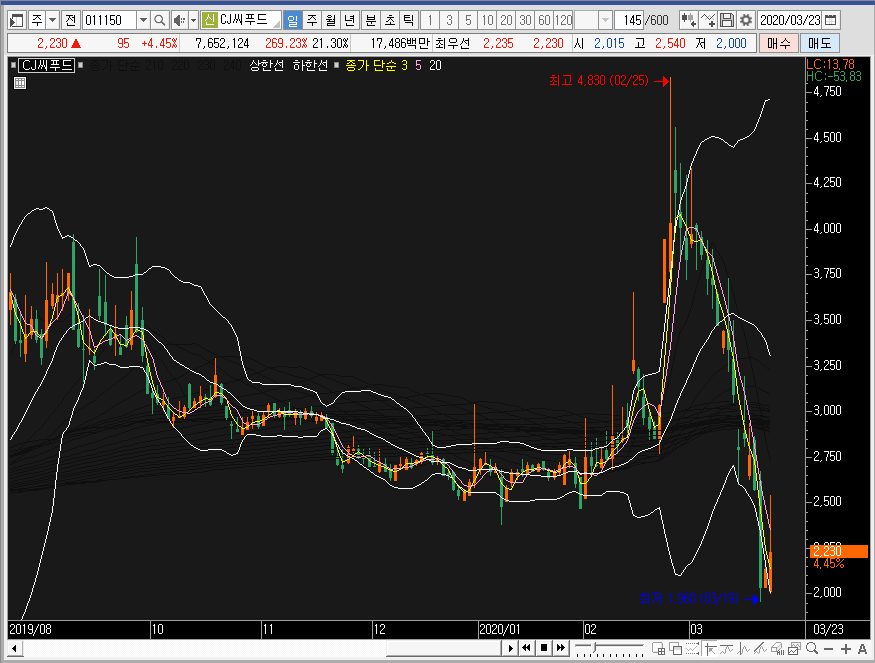
Task: Click the stock code field 011150
Action: (x=109, y=21)
